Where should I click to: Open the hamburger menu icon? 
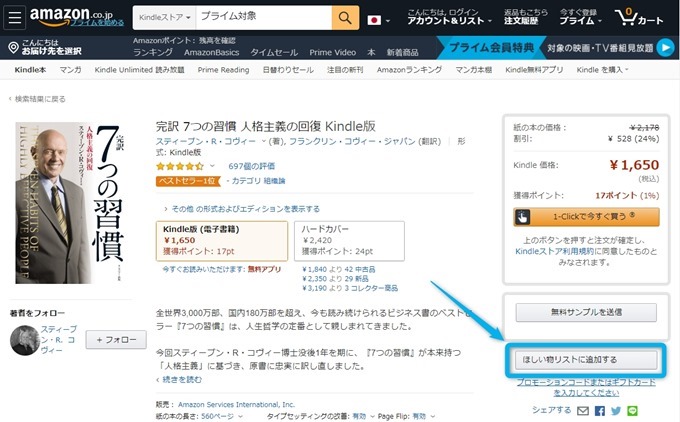tap(14, 18)
